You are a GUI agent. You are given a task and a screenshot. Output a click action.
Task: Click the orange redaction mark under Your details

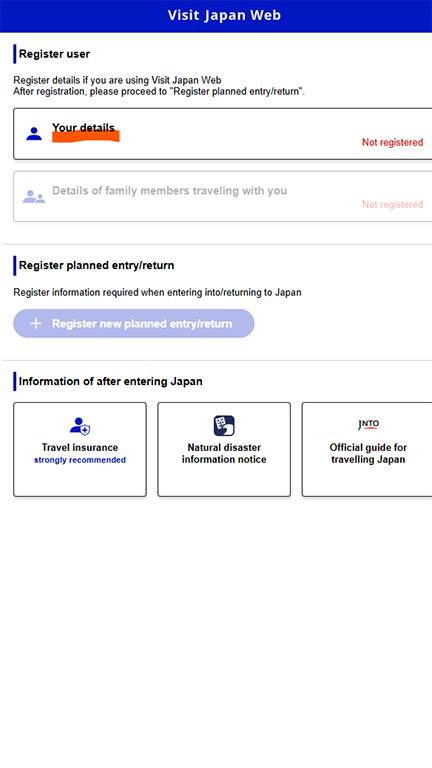(86, 137)
